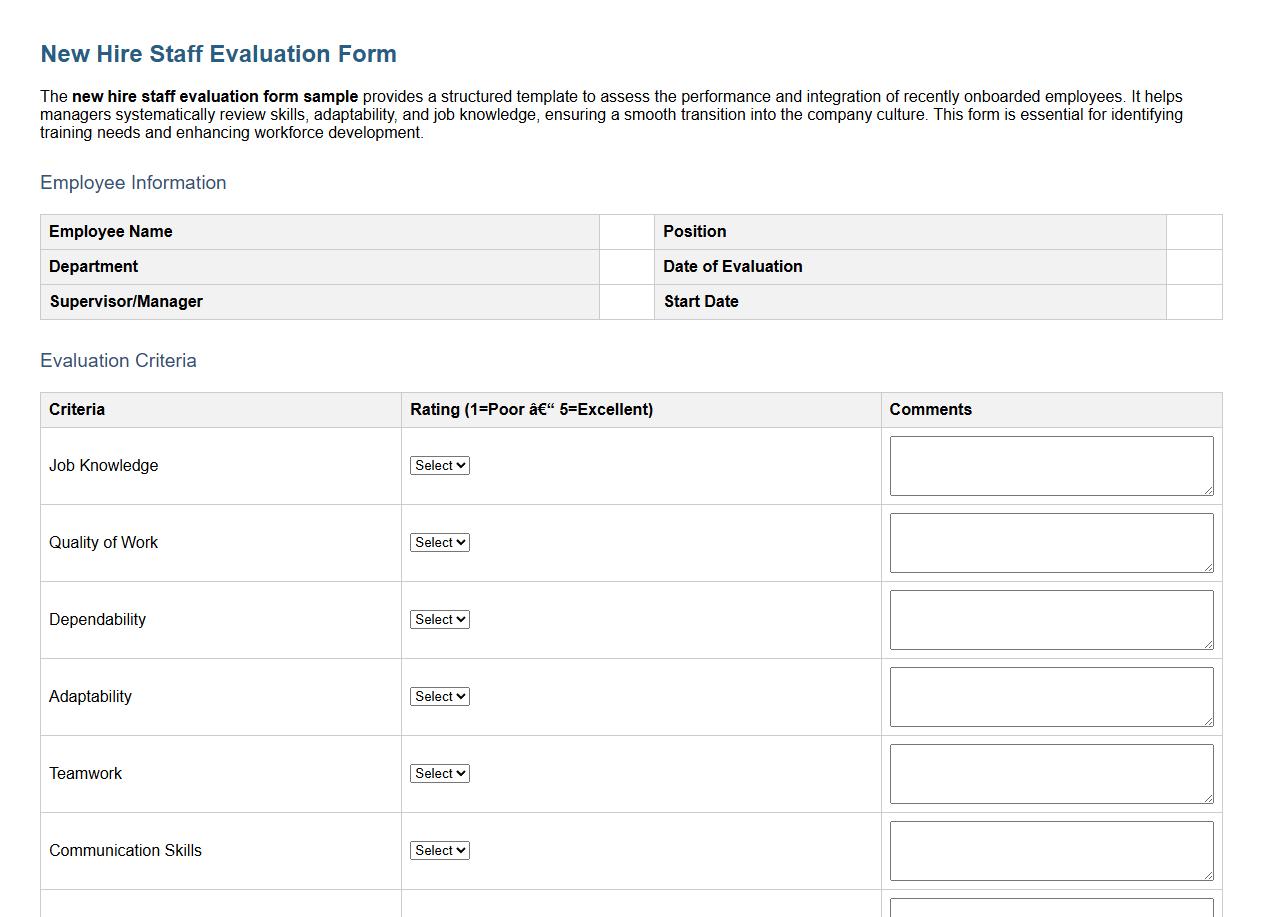Click the Dependability comments box
The height and width of the screenshot is (917, 1263).
coord(1050,619)
